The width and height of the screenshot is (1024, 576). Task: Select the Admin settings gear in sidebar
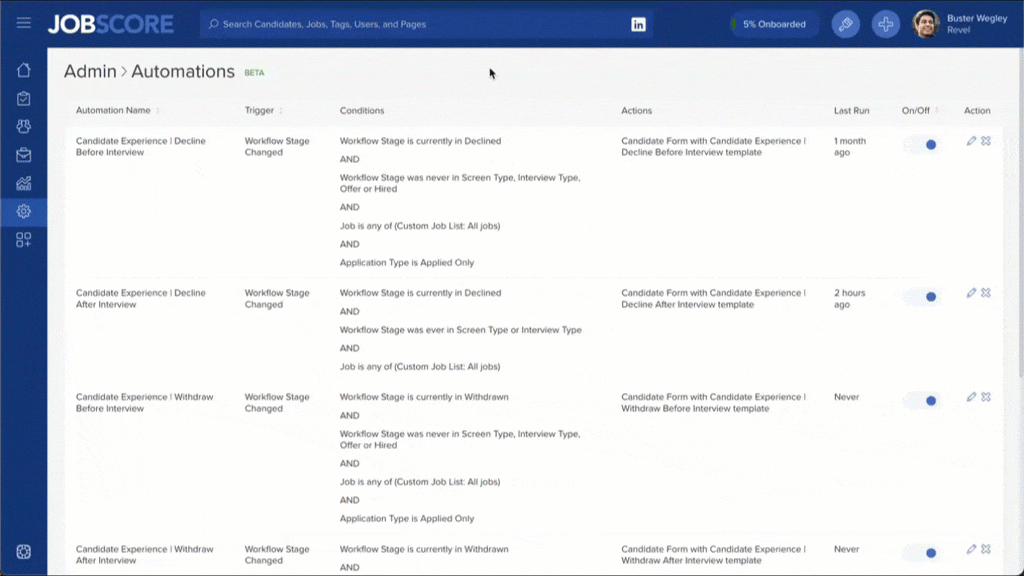23,211
